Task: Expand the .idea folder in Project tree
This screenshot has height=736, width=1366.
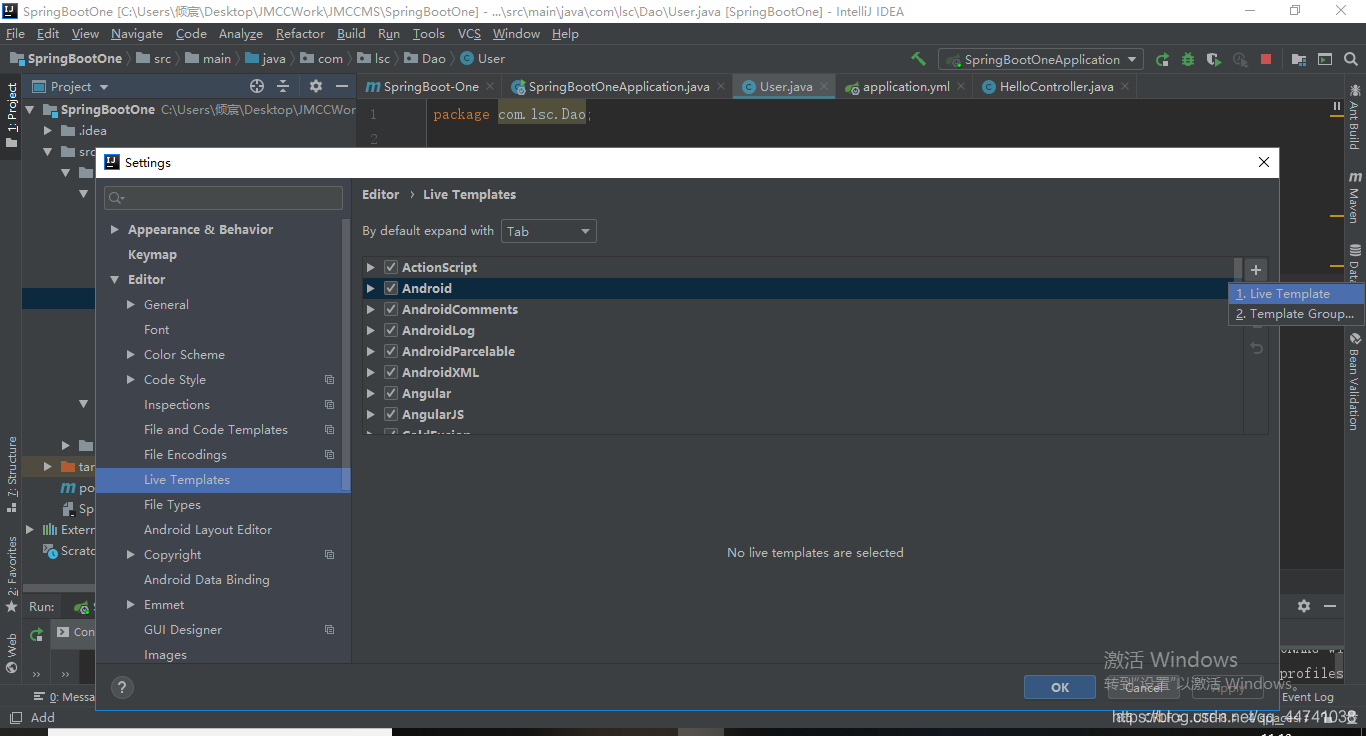Action: [x=48, y=130]
